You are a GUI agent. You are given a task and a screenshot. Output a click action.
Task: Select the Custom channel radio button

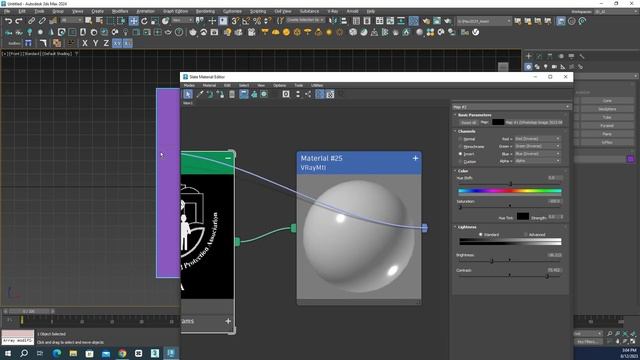click(460, 162)
